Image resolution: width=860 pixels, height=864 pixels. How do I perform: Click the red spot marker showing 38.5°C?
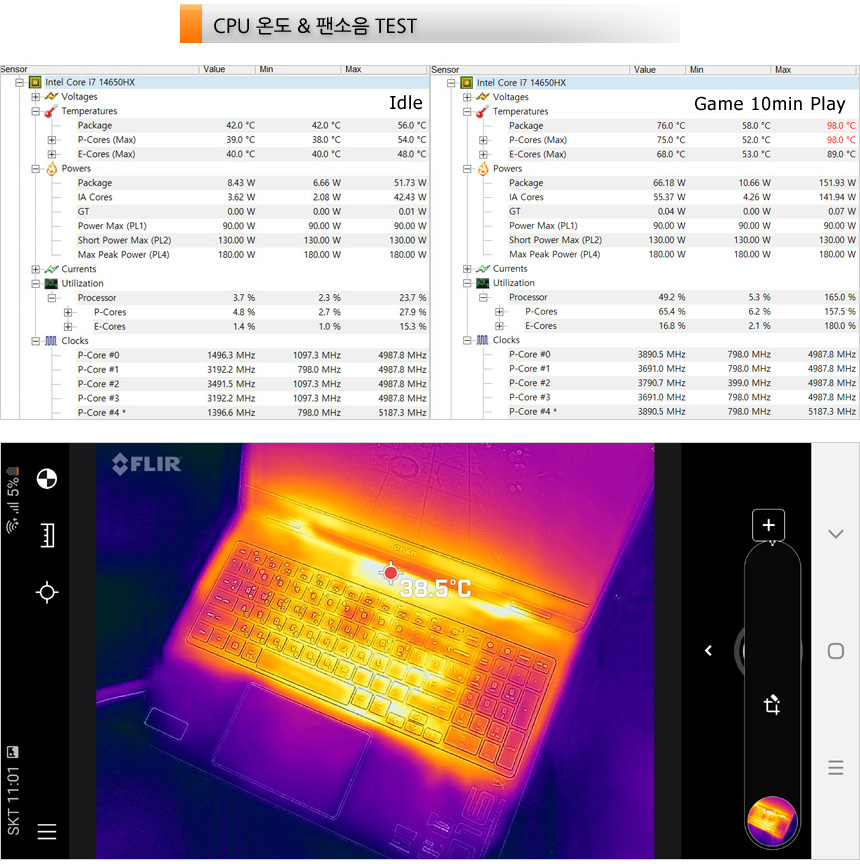pos(391,573)
